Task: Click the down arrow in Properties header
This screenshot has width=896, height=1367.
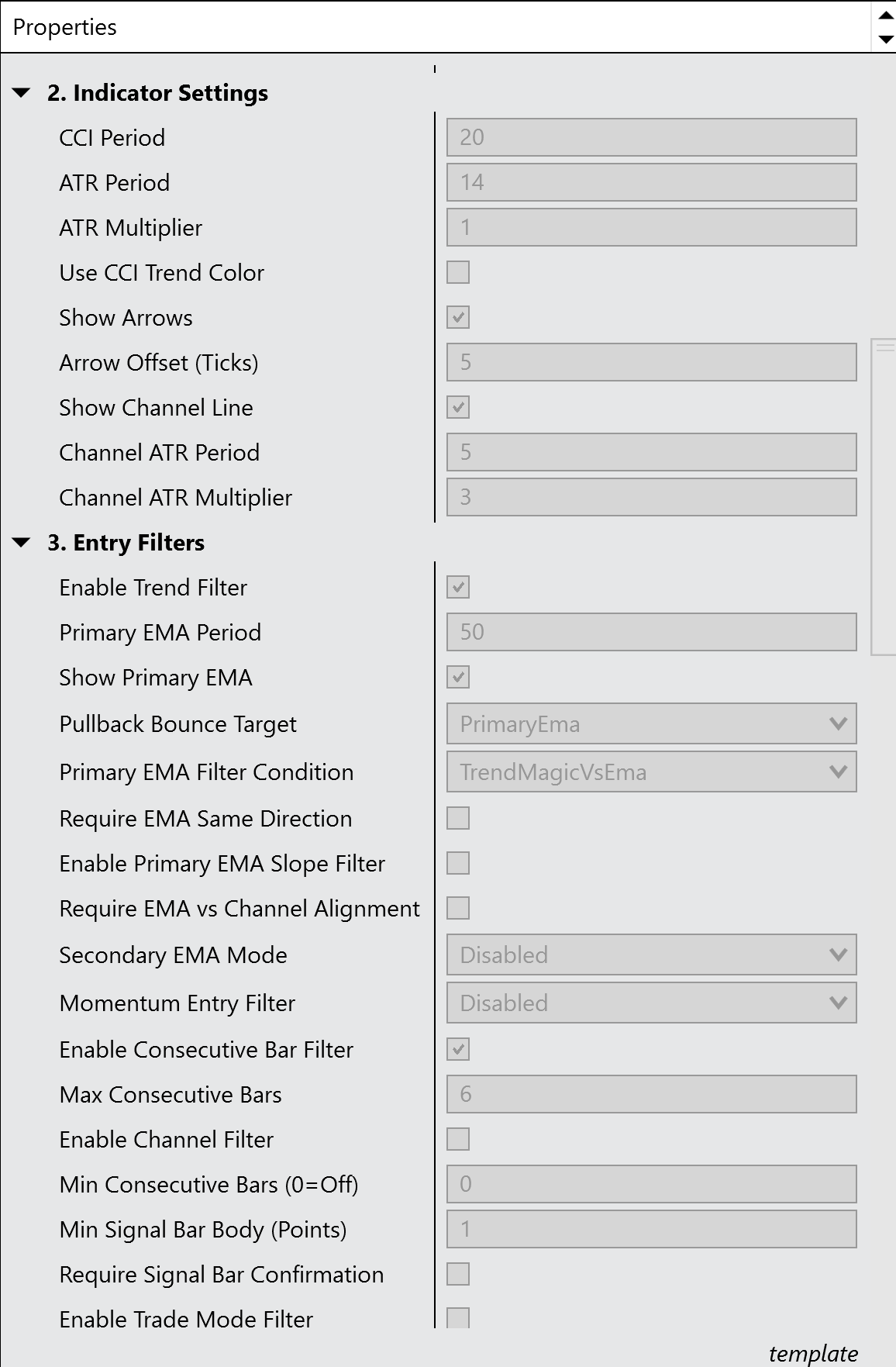Action: pyautogui.click(x=885, y=39)
